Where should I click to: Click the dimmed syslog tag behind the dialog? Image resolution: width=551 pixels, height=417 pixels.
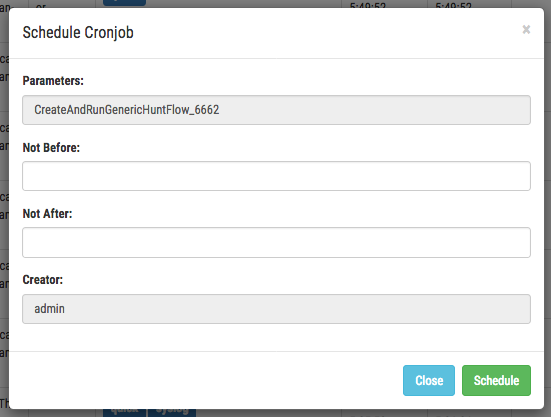172,412
